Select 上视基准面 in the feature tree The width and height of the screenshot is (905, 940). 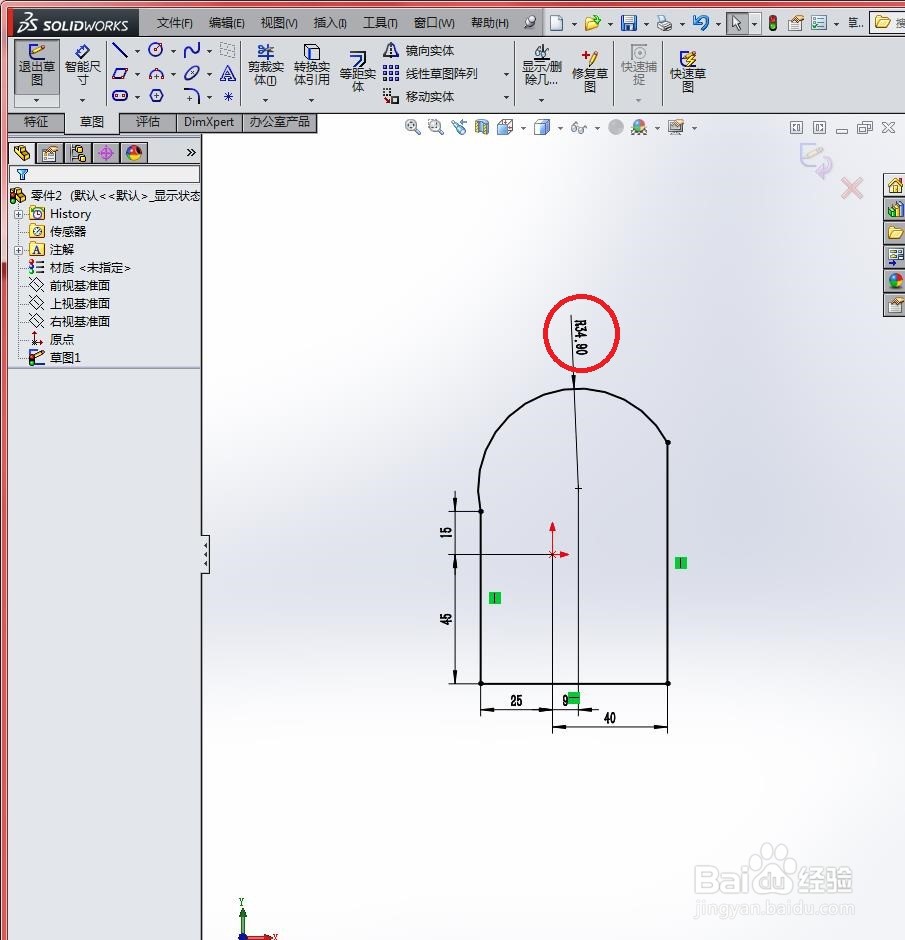[79, 303]
